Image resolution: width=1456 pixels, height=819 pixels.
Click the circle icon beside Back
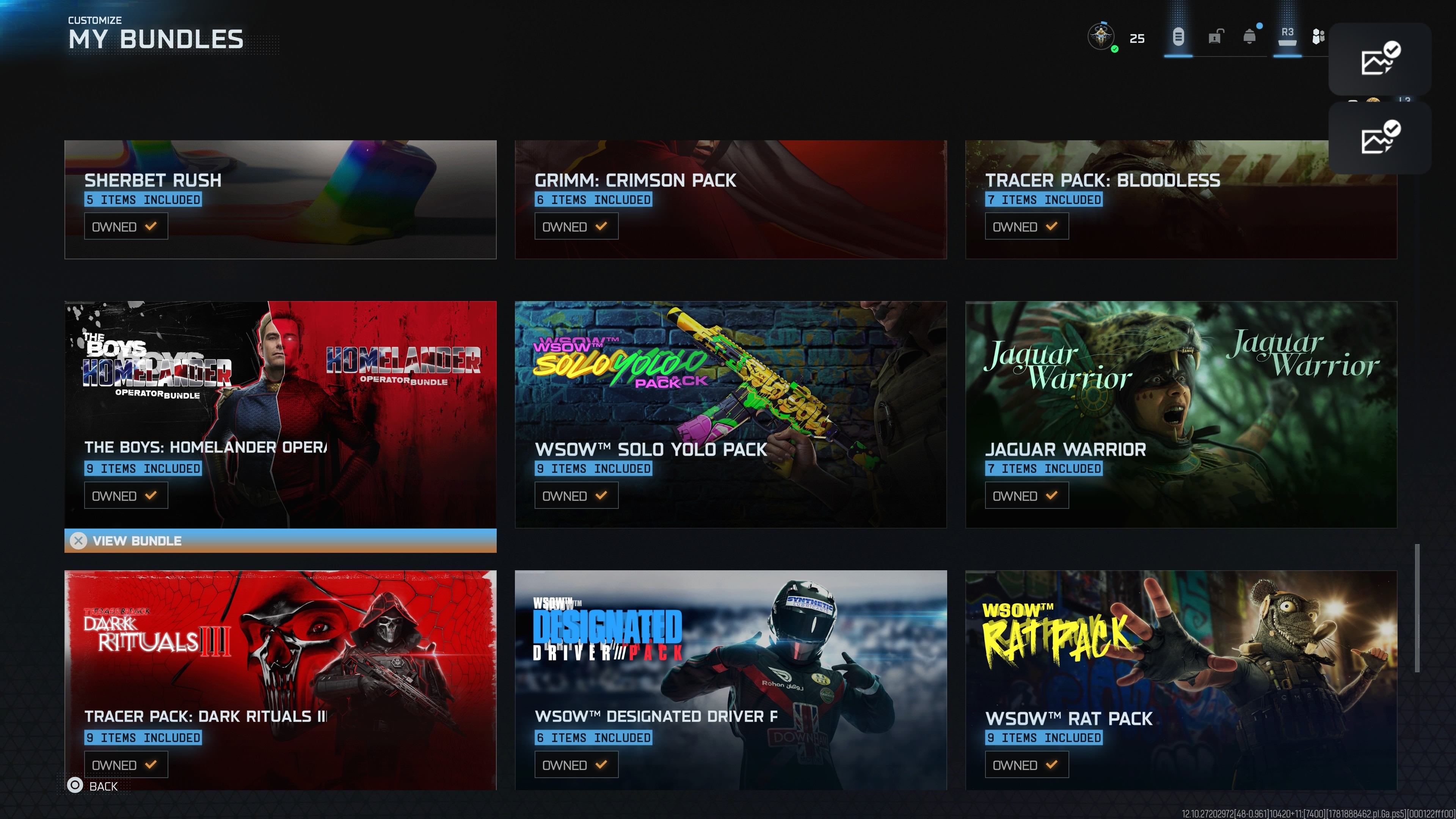(x=75, y=784)
